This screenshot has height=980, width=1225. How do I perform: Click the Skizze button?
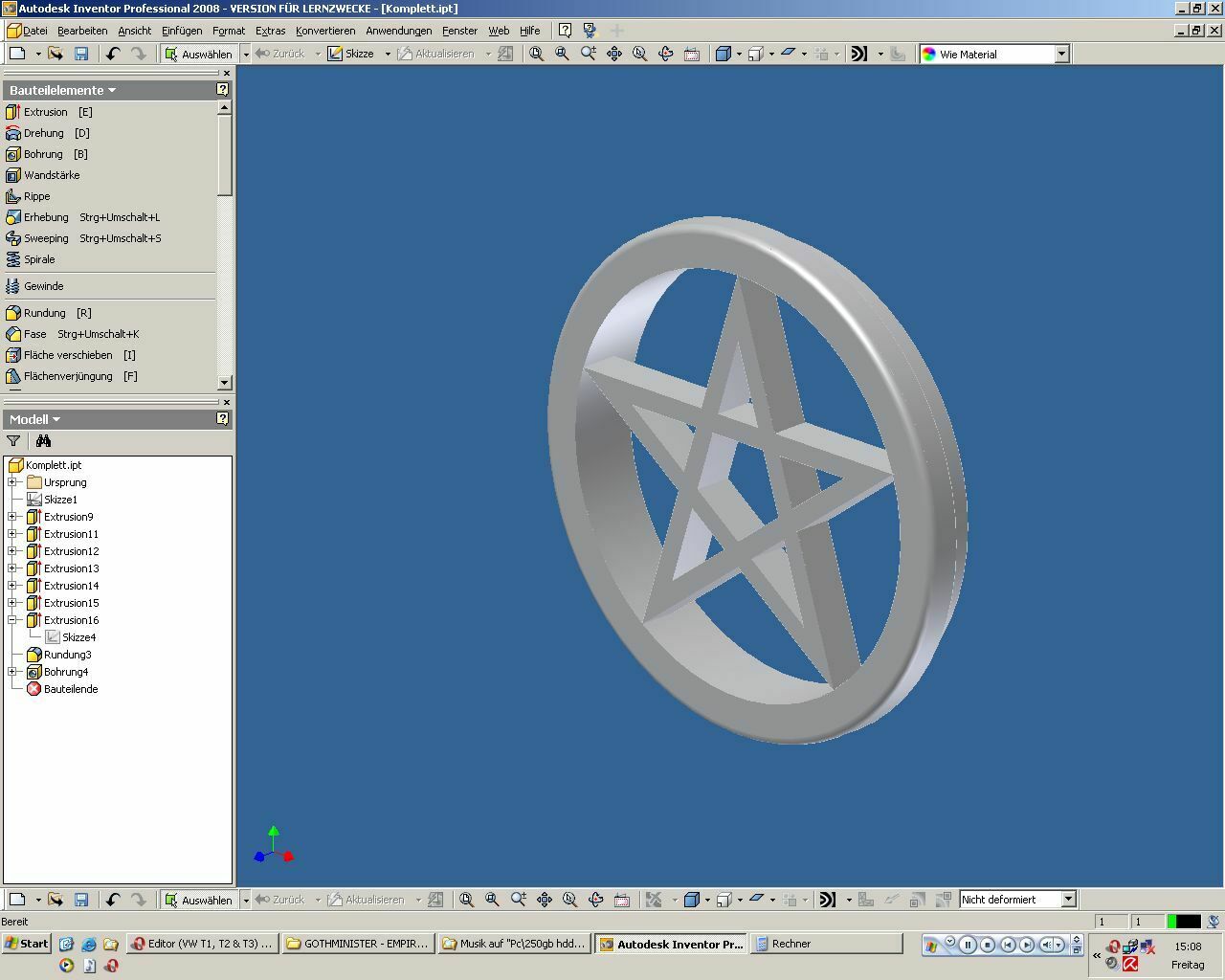351,55
